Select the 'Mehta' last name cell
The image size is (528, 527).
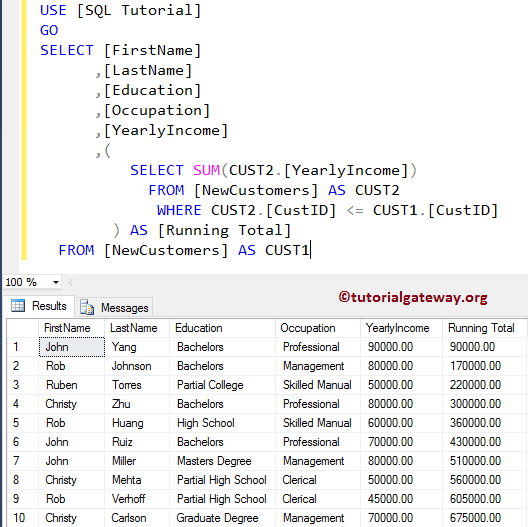point(137,480)
